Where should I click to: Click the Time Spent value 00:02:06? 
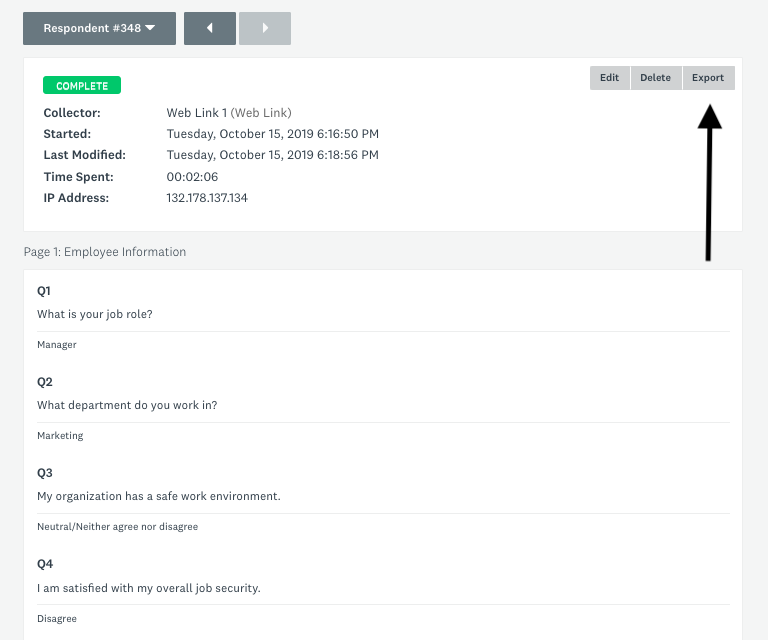click(x=192, y=177)
